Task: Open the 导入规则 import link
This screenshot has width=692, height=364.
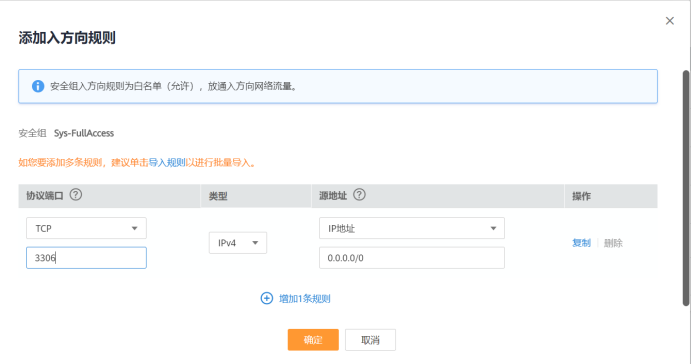Action: click(167, 162)
